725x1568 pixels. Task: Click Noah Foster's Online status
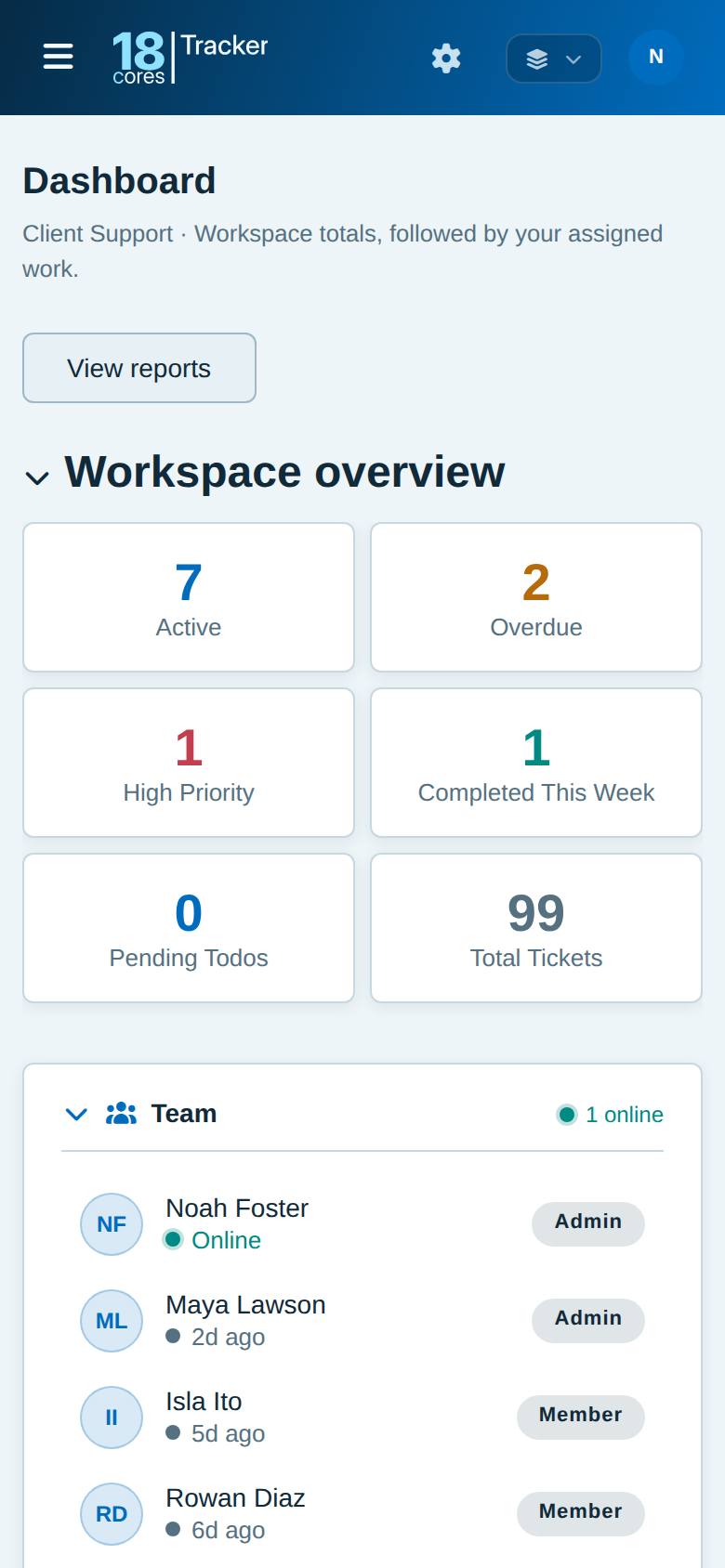[213, 1240]
